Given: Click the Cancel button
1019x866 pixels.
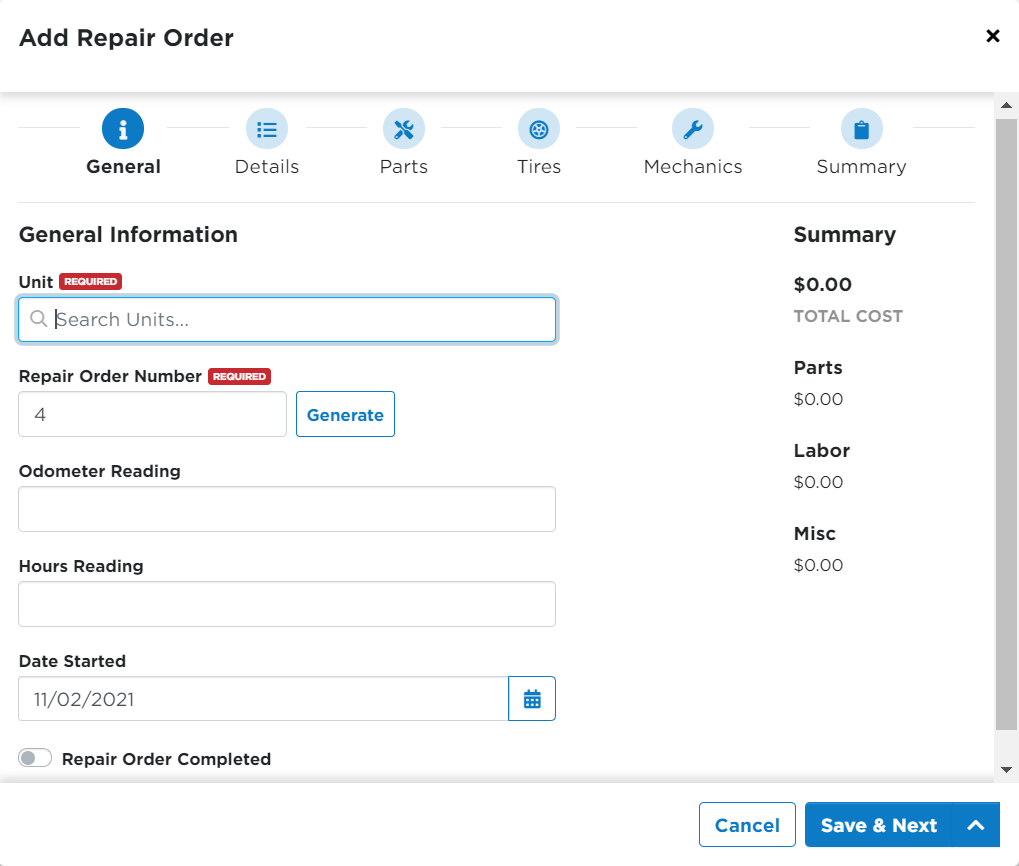Looking at the screenshot, I should coord(747,825).
